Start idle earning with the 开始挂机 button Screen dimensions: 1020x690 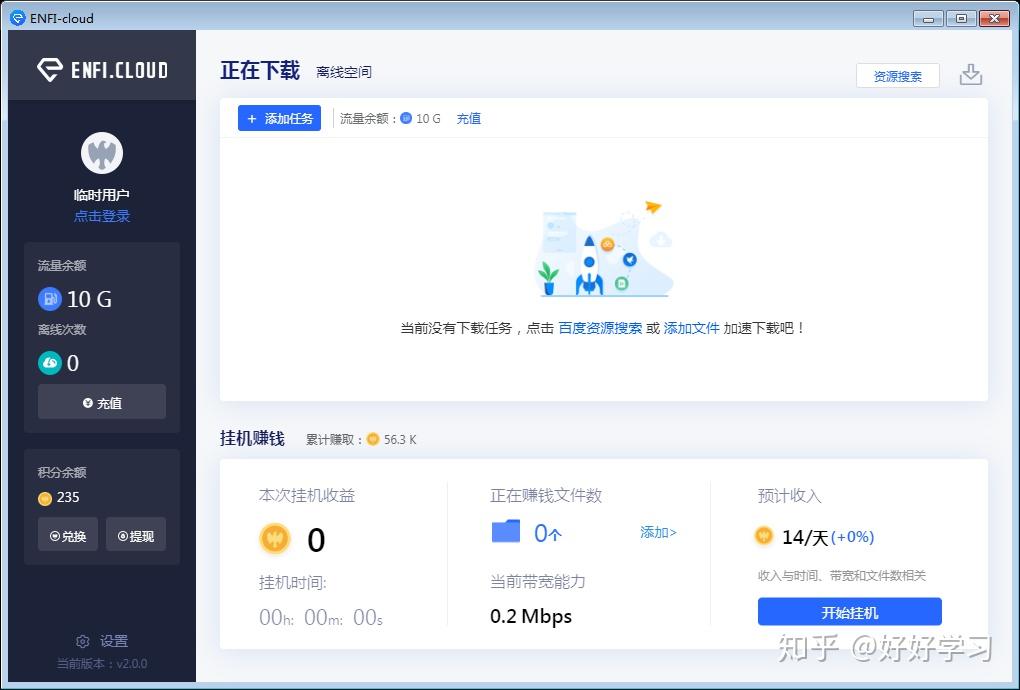pos(849,611)
